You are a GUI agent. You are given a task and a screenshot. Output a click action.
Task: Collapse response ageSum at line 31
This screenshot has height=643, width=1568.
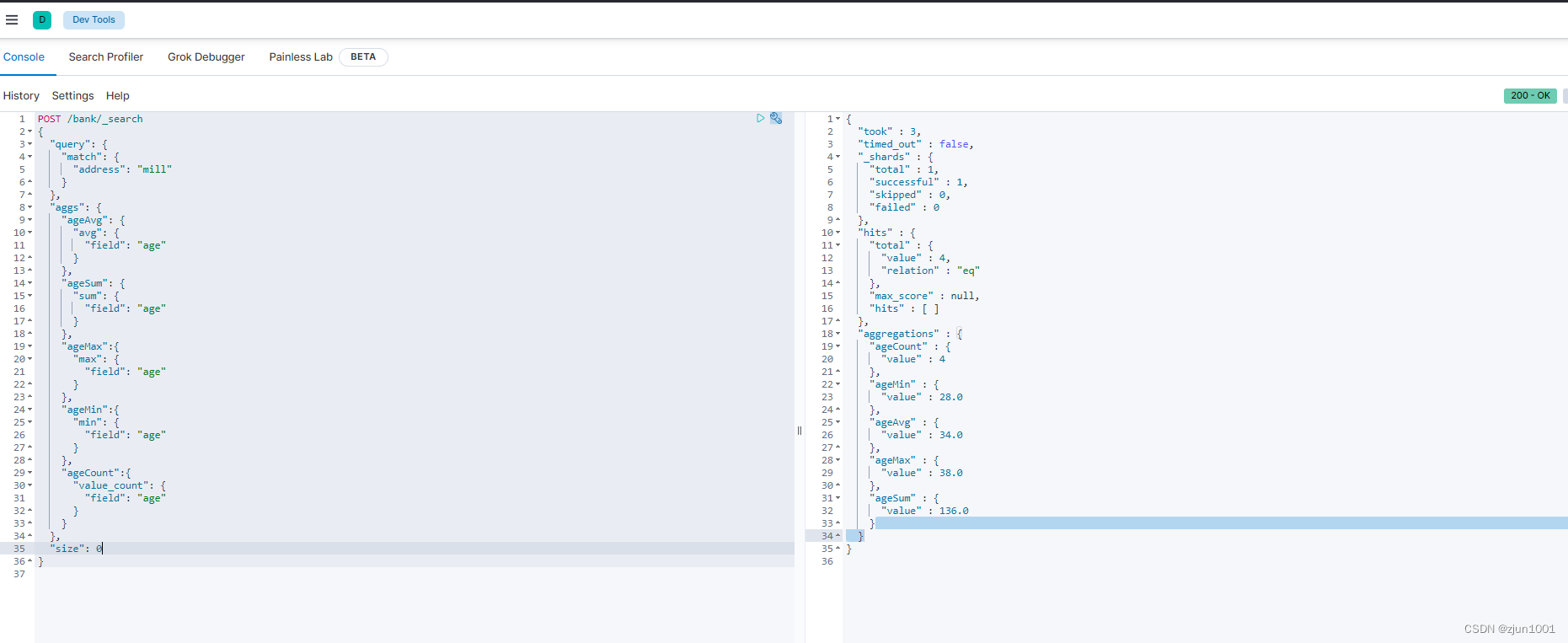tap(838, 498)
